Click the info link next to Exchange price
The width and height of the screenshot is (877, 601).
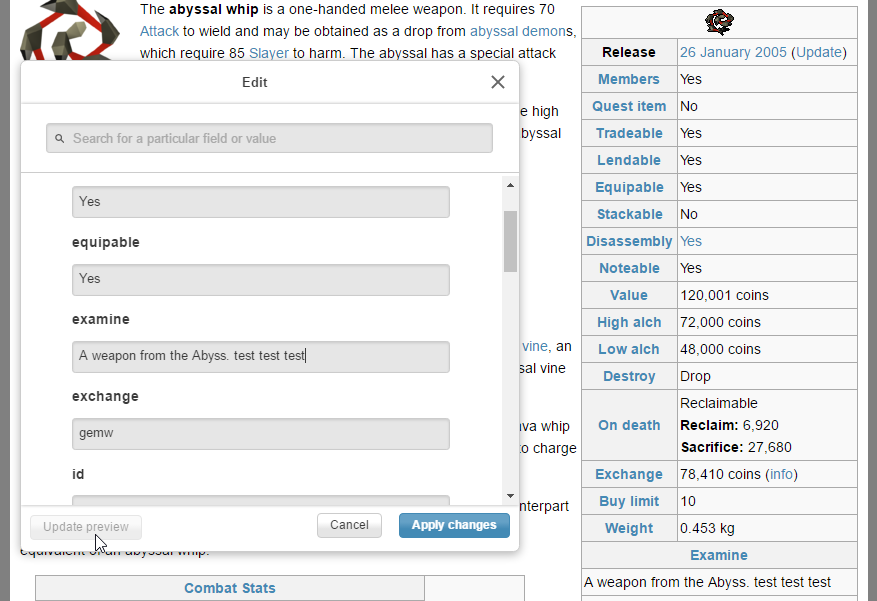click(x=781, y=474)
